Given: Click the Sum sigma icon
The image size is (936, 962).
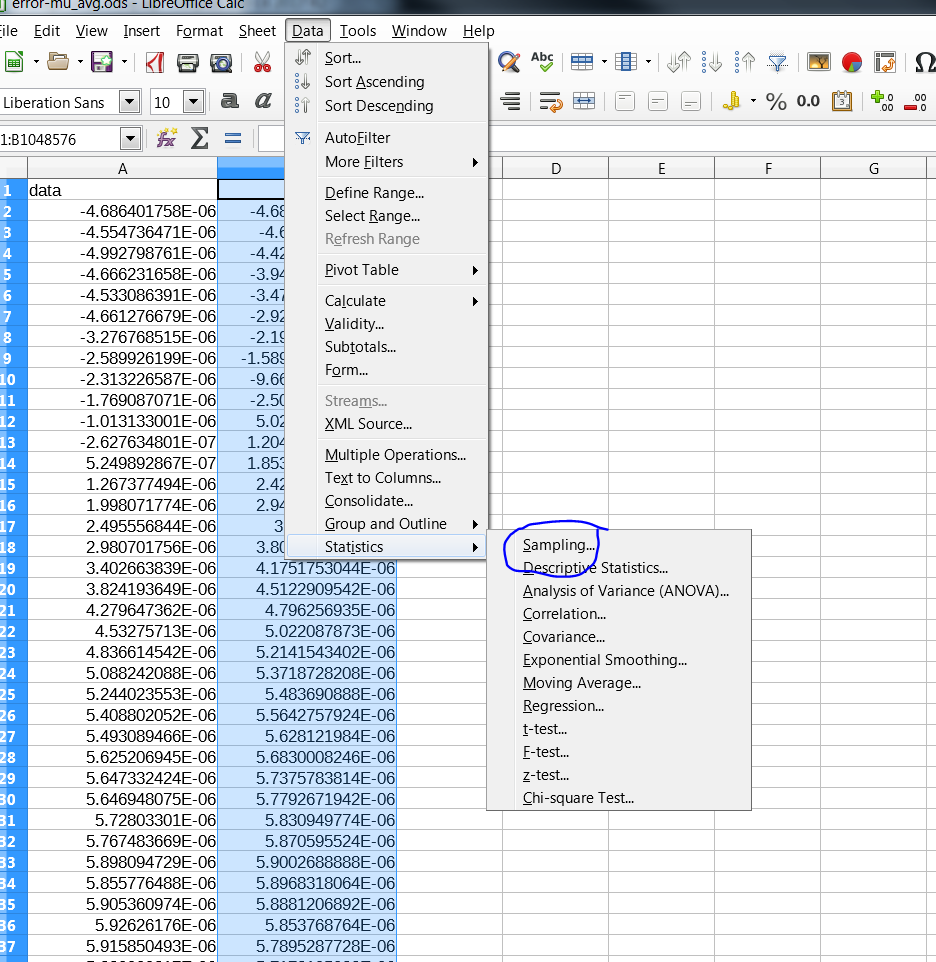Looking at the screenshot, I should pyautogui.click(x=199, y=139).
